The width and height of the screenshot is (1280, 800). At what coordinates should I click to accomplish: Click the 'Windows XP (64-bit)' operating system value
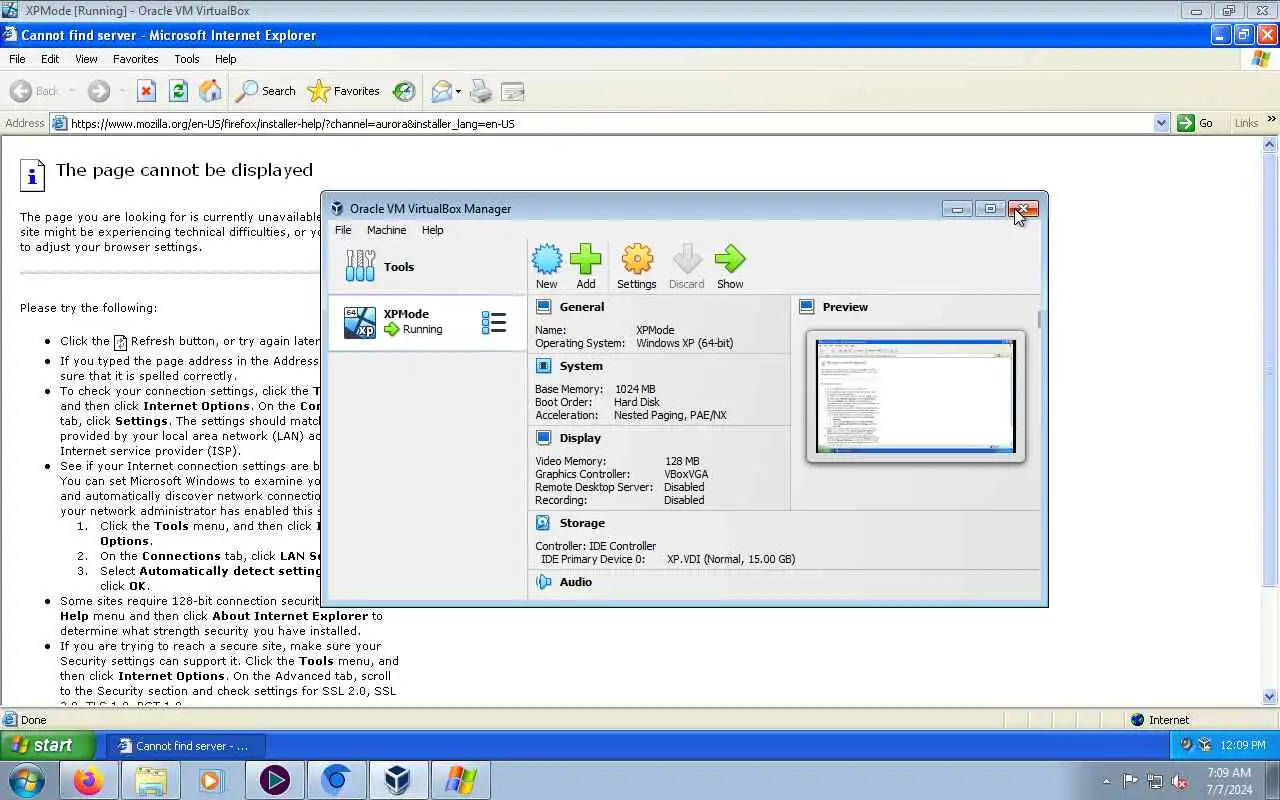point(685,343)
